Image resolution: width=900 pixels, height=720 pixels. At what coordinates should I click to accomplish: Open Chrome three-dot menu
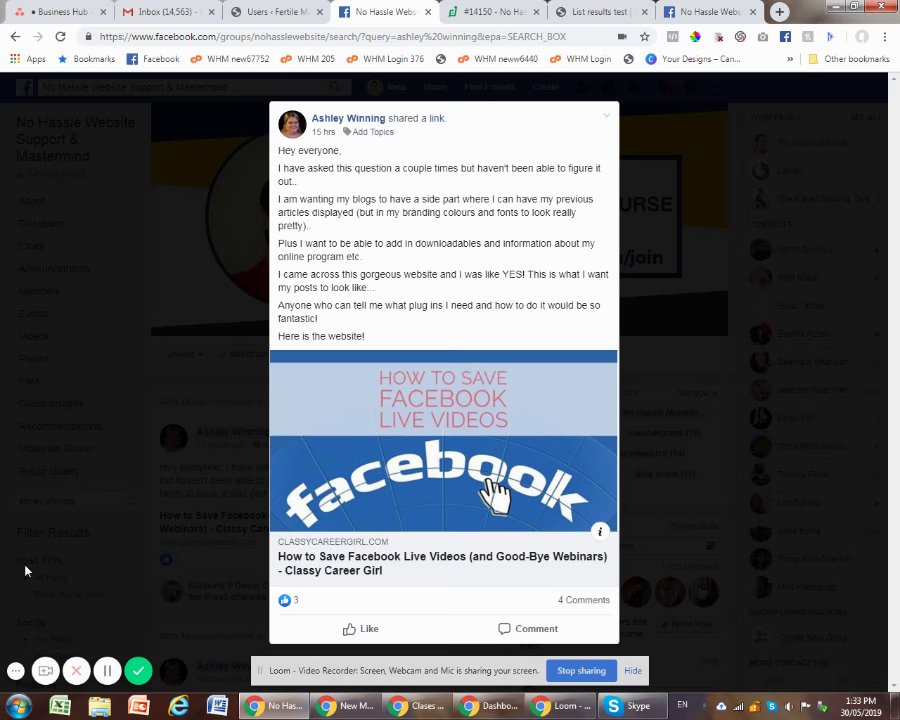click(x=885, y=37)
